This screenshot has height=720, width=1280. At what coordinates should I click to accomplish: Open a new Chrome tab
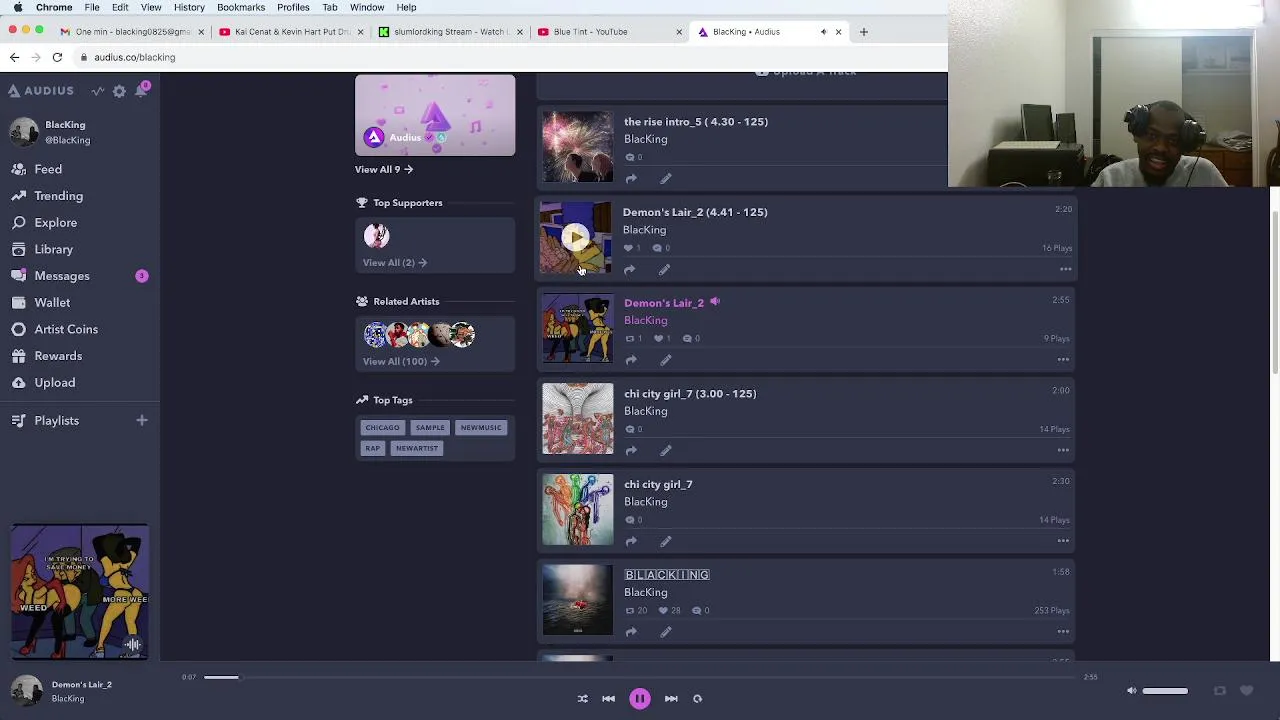864,32
